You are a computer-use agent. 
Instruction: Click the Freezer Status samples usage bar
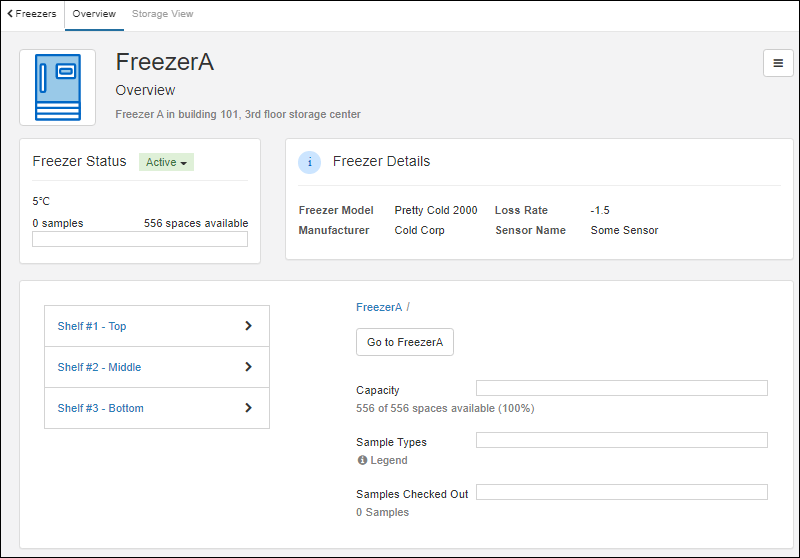140,239
